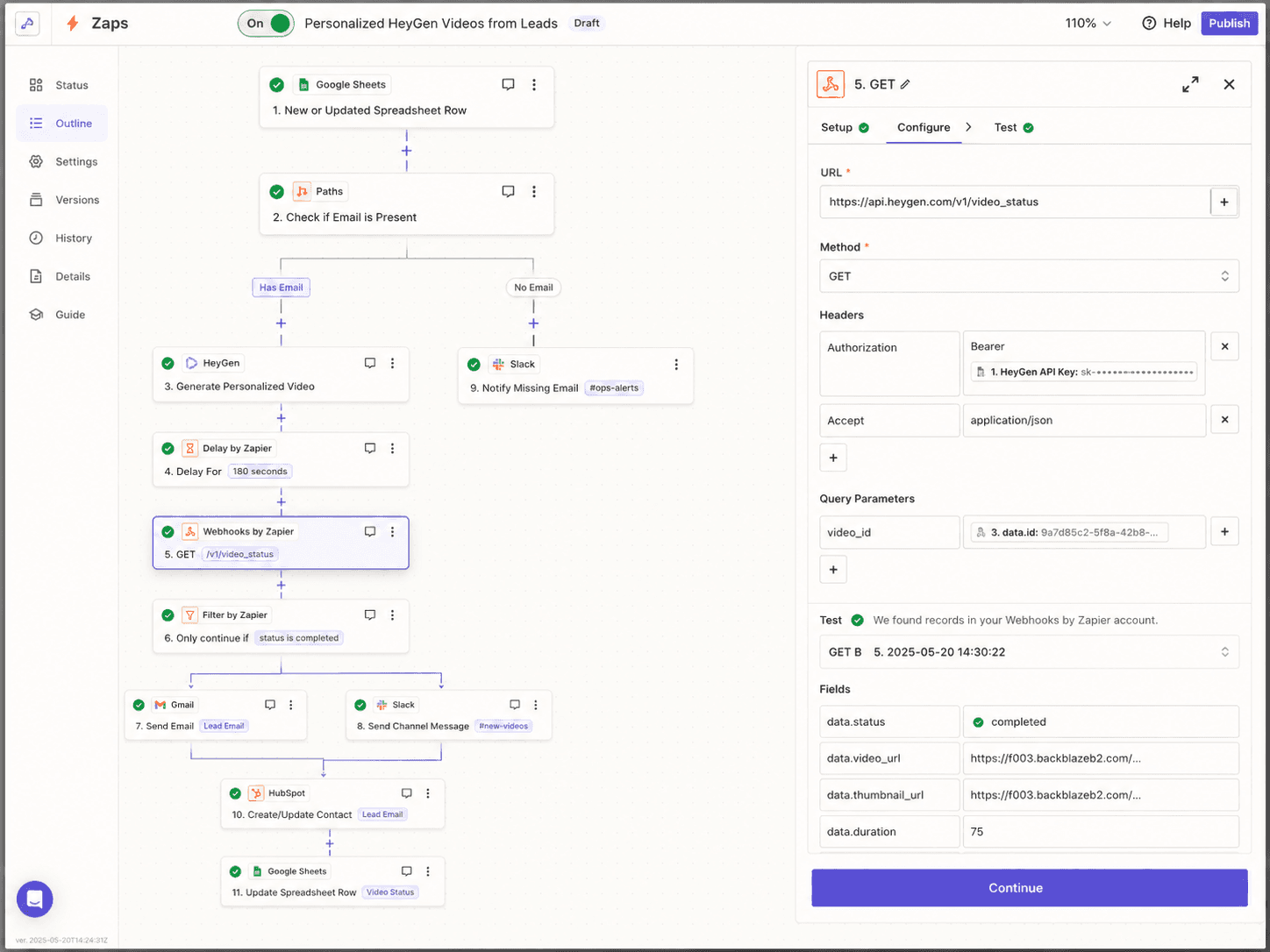Screen dimensions: 1270x952
Task: Click the data.status completed value
Action: pyautogui.click(x=1101, y=722)
